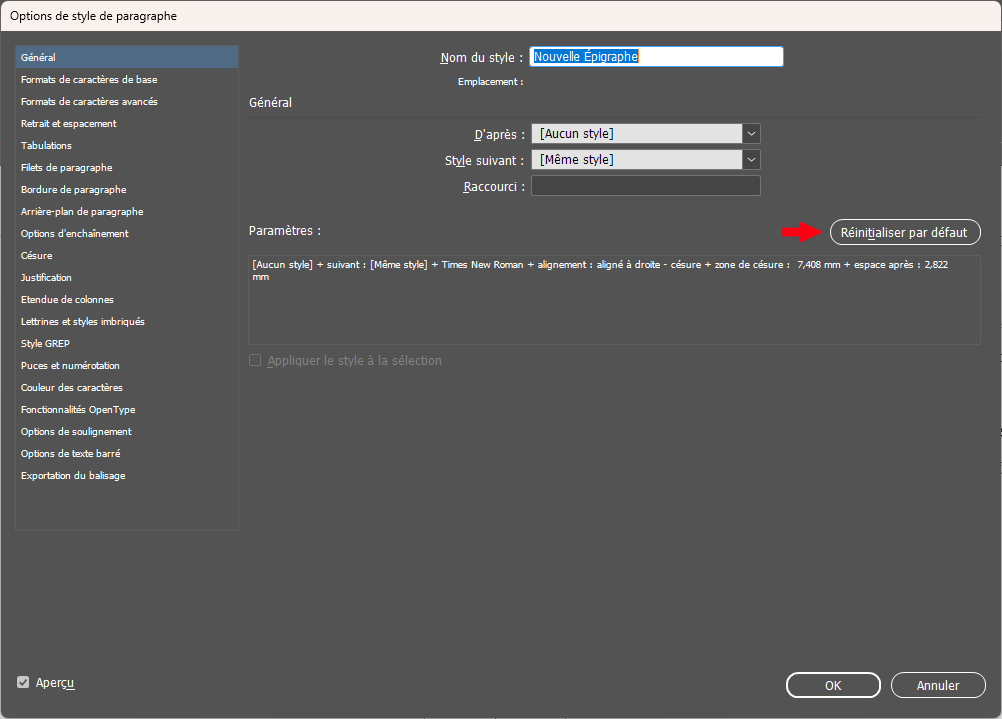Open Puces et numérotation settings
The height and width of the screenshot is (719, 1002).
click(70, 365)
